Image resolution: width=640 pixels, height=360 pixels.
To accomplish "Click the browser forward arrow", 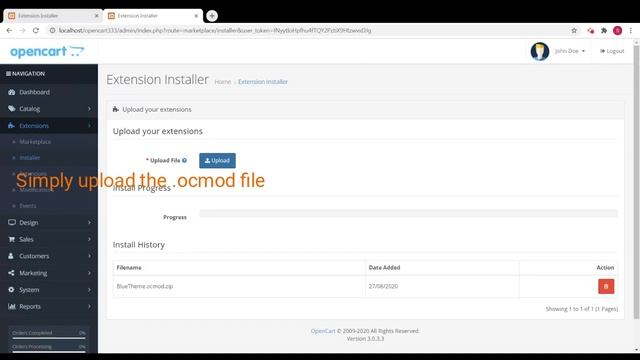I will click(x=22, y=31).
